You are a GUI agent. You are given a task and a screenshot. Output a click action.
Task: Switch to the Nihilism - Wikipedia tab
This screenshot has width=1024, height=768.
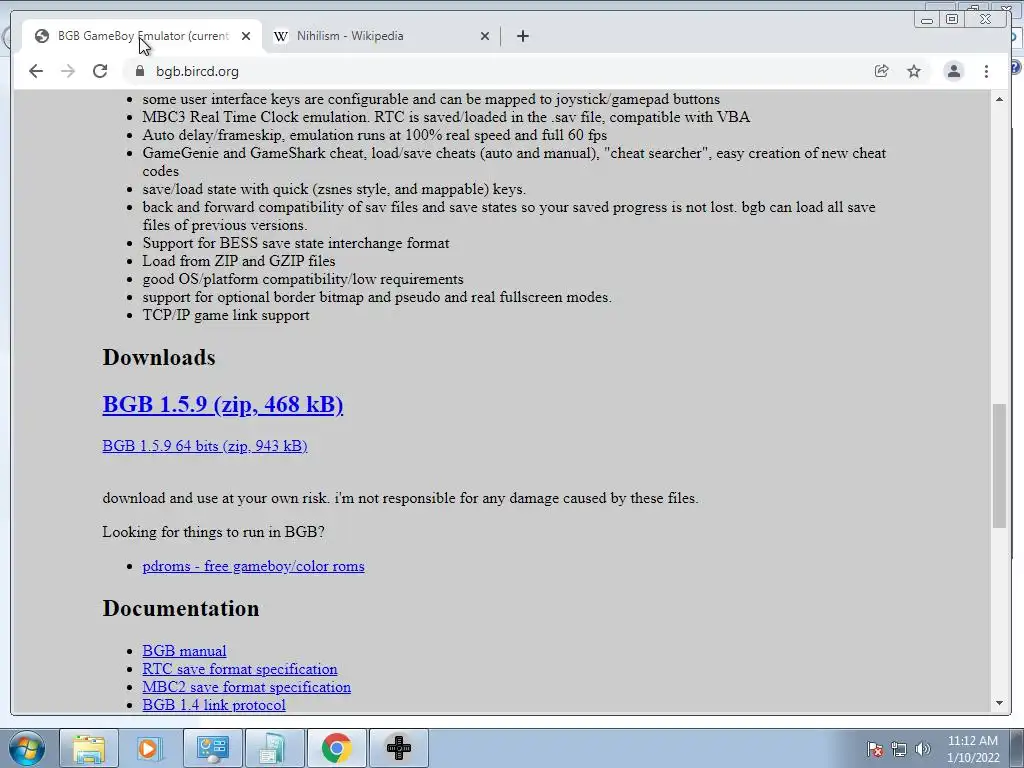click(381, 36)
